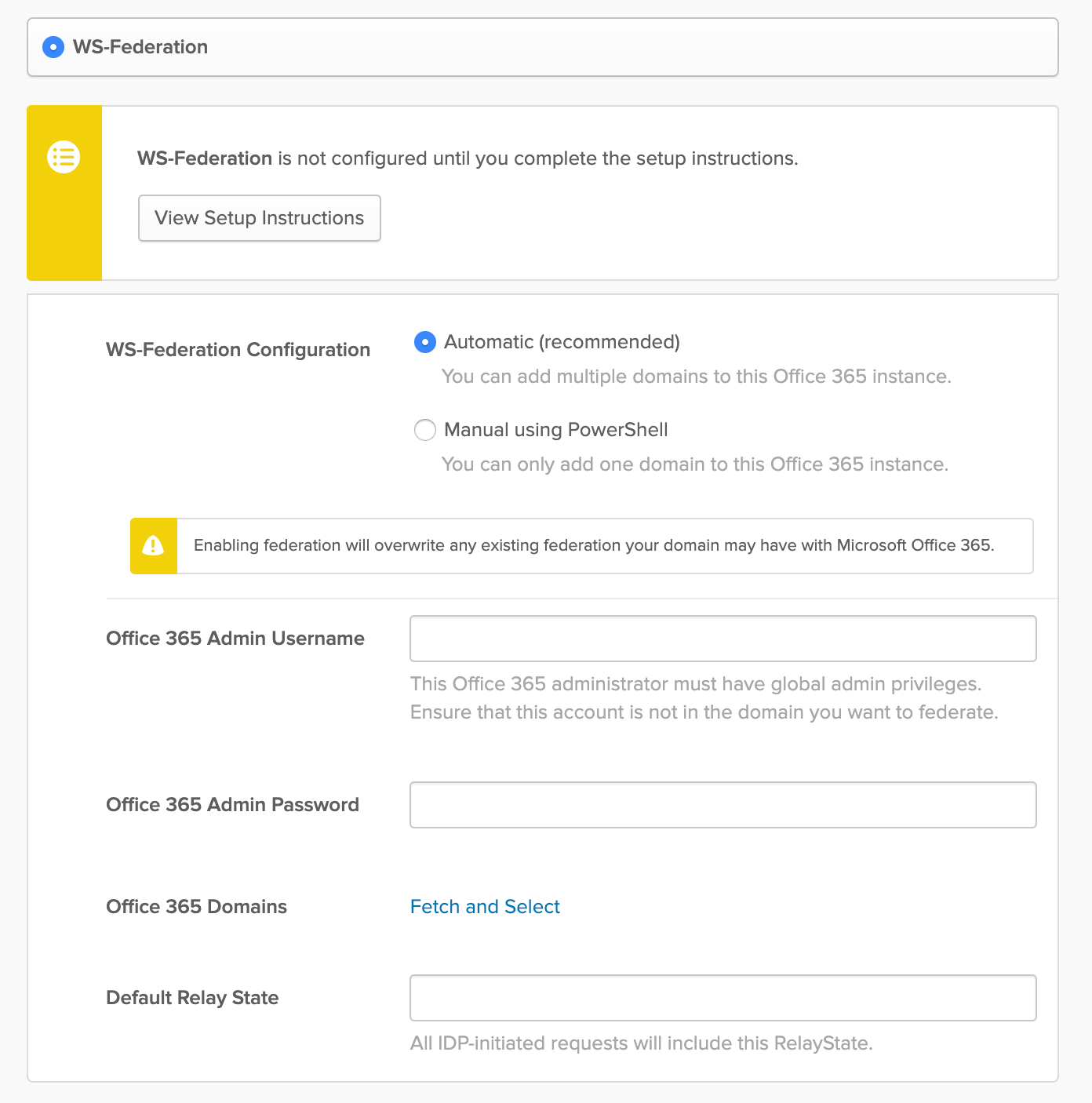Click the setup checklist icon in yellow banner

tap(64, 157)
